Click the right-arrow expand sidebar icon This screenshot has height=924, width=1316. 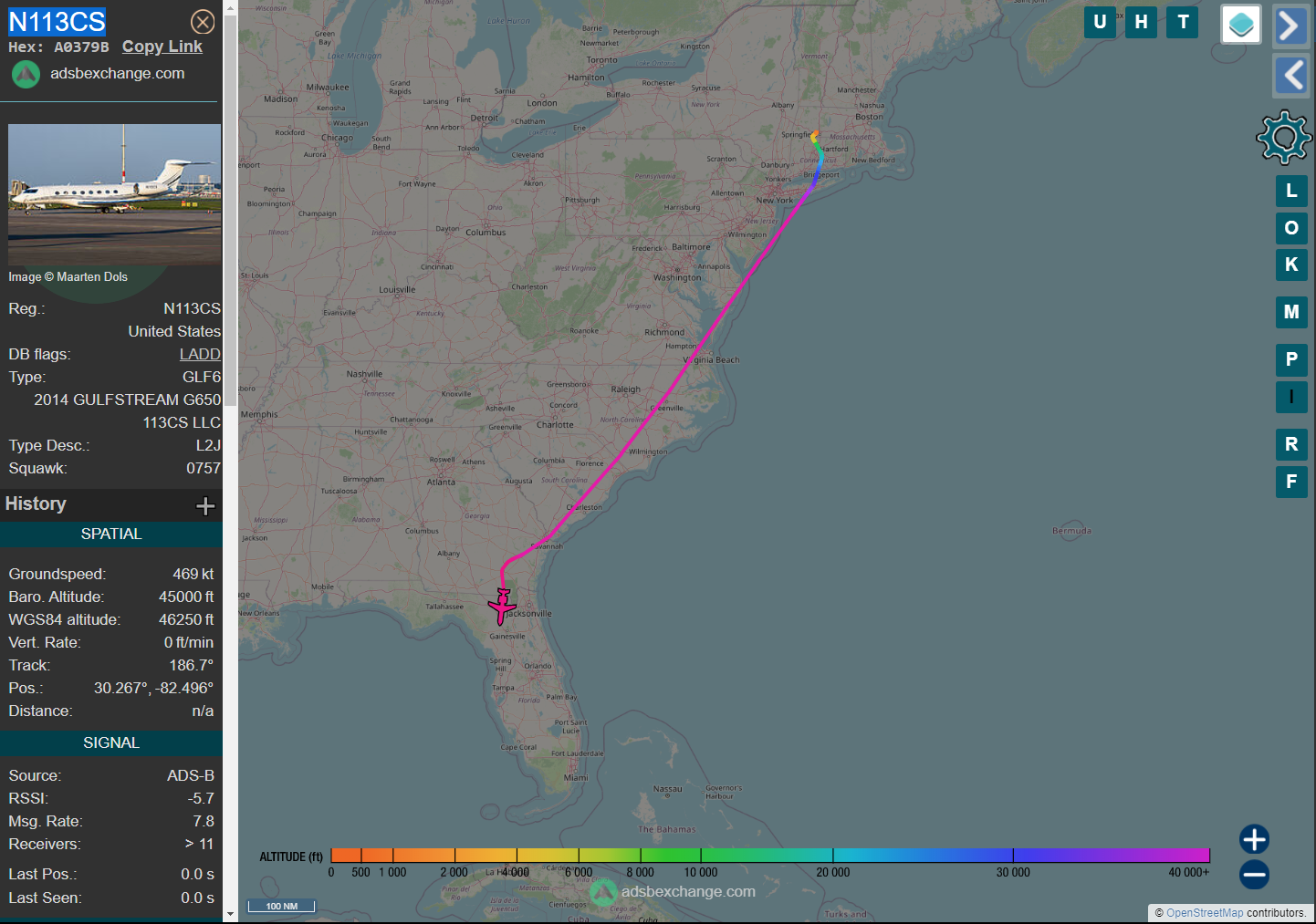point(1290,26)
